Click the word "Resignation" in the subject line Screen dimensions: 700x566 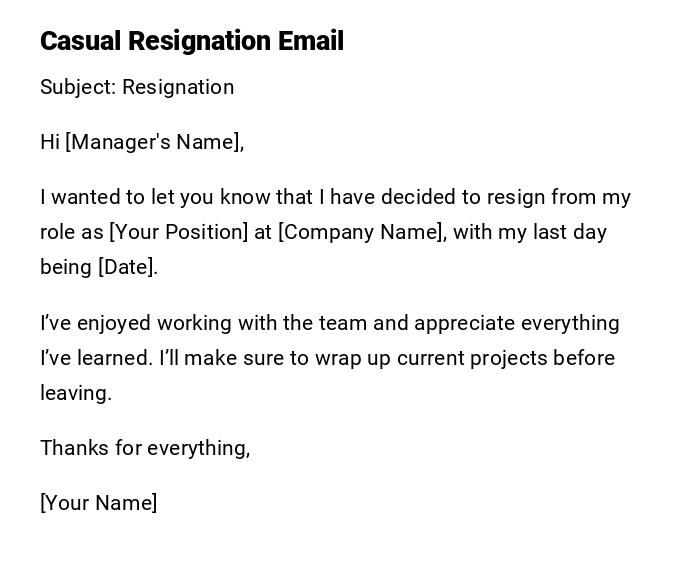tap(178, 87)
